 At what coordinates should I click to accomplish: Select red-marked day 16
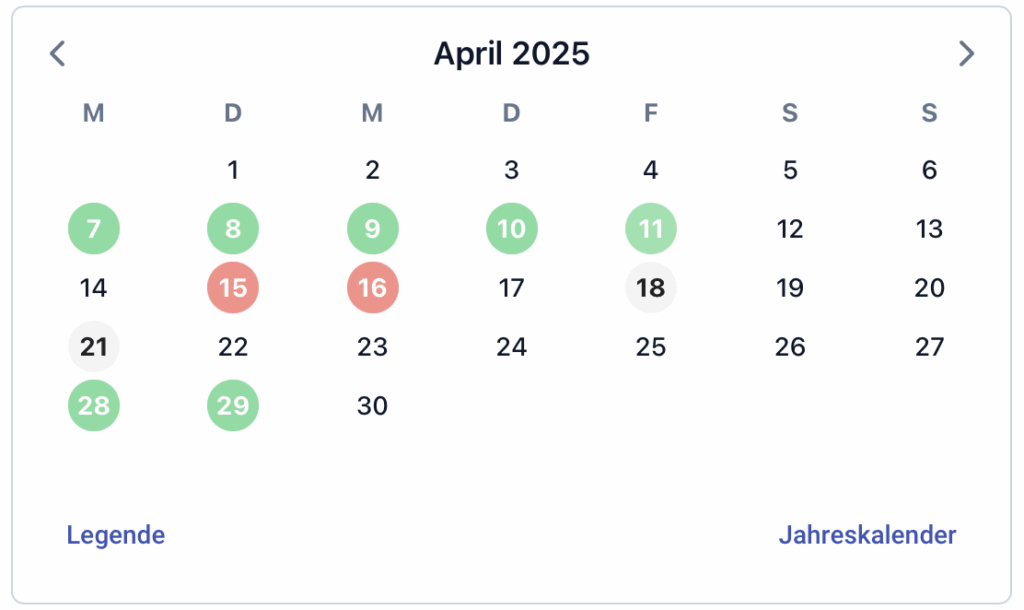click(x=373, y=287)
